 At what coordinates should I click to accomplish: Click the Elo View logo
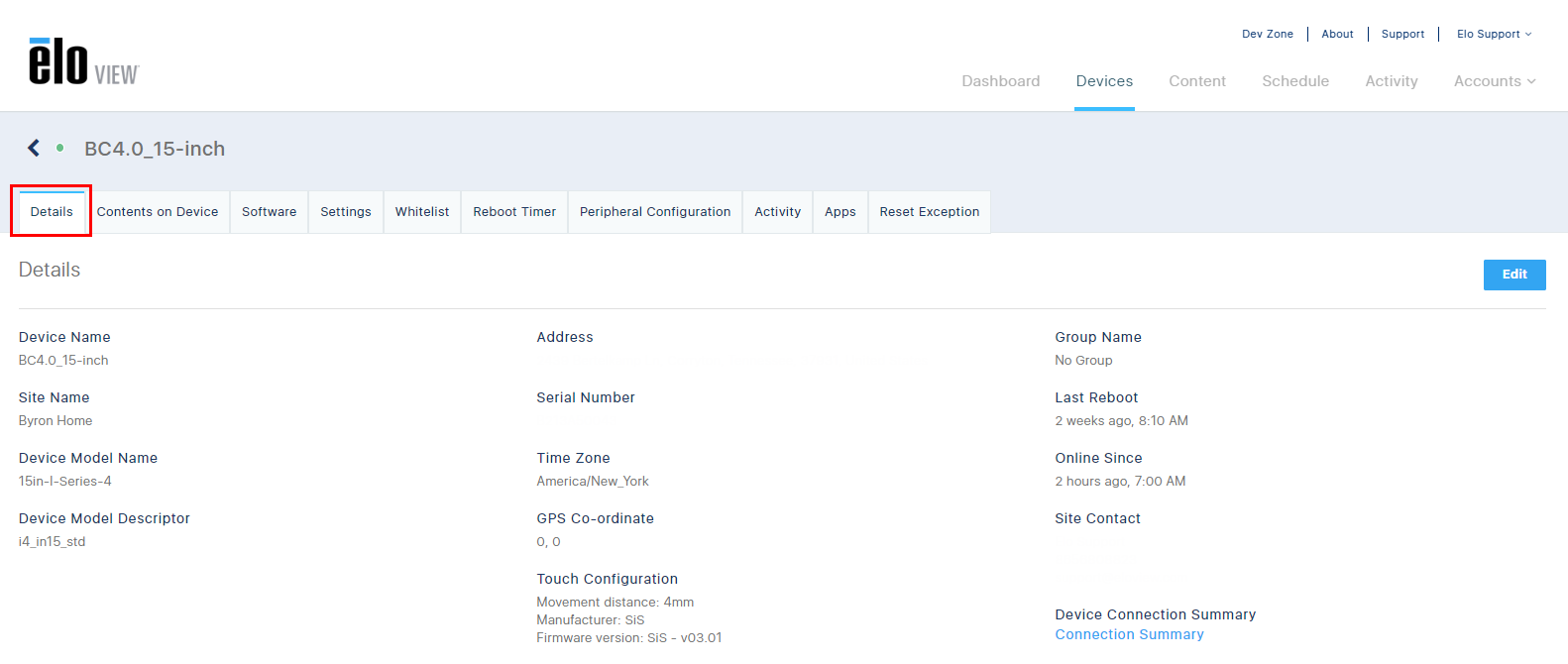84,61
